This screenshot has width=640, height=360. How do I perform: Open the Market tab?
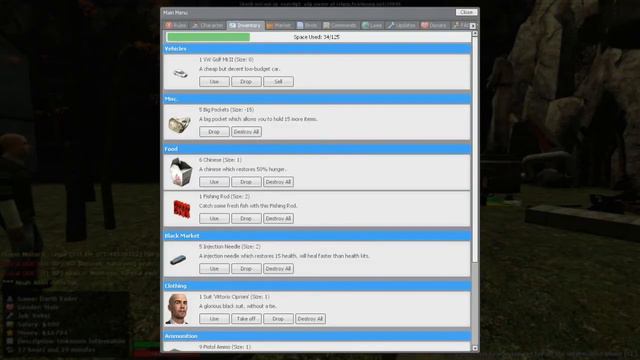click(279, 25)
